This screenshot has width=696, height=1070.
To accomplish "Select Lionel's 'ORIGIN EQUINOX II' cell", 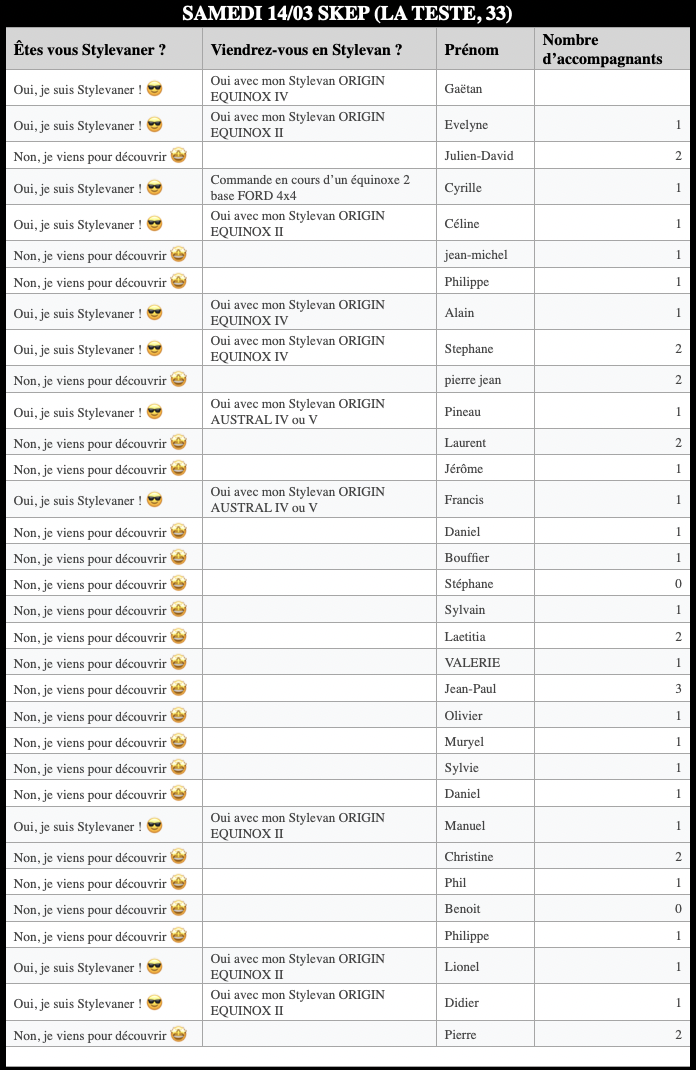I will pyautogui.click(x=297, y=966).
